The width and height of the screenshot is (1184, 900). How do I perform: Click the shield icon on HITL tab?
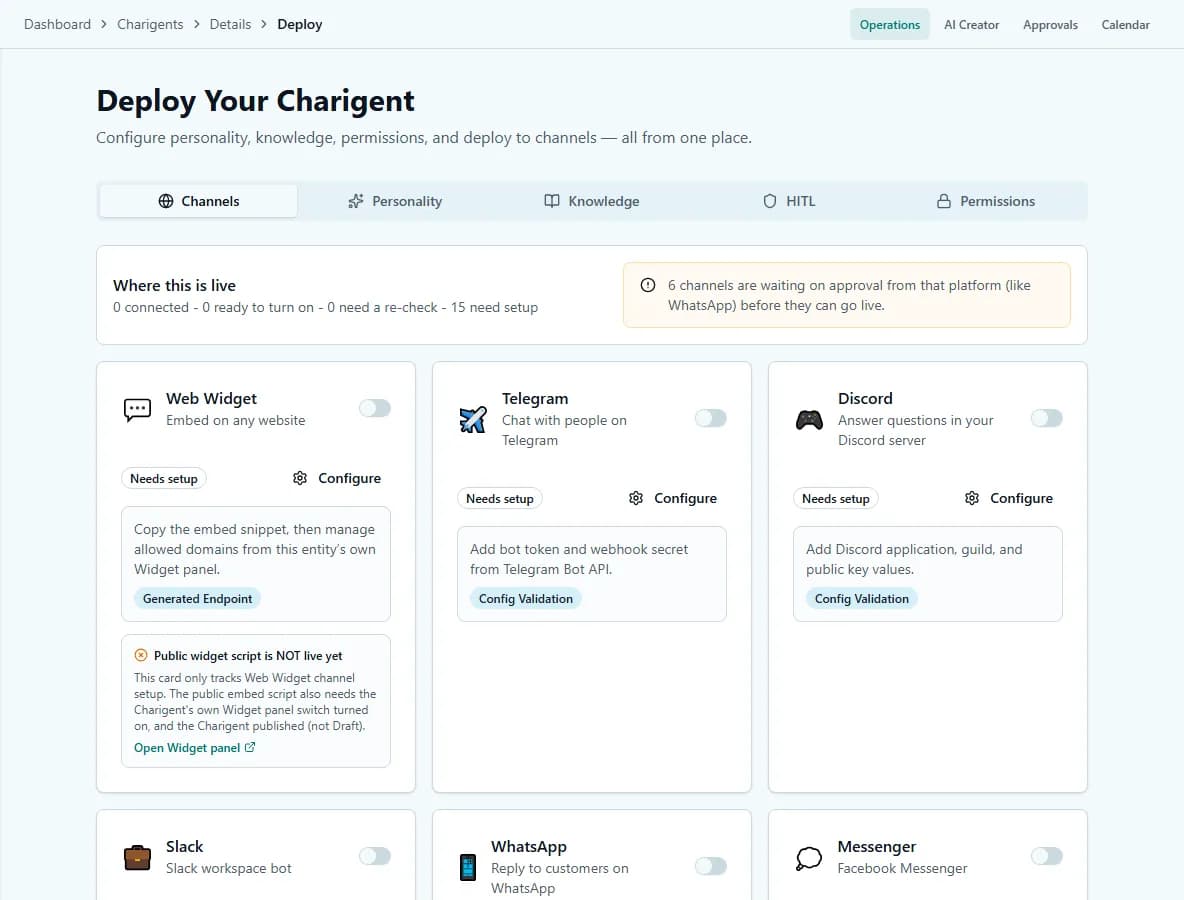[769, 201]
